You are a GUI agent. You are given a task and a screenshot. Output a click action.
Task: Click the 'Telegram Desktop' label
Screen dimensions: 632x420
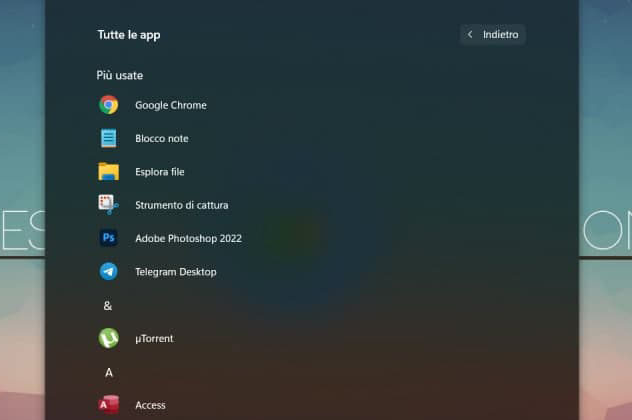[176, 272]
